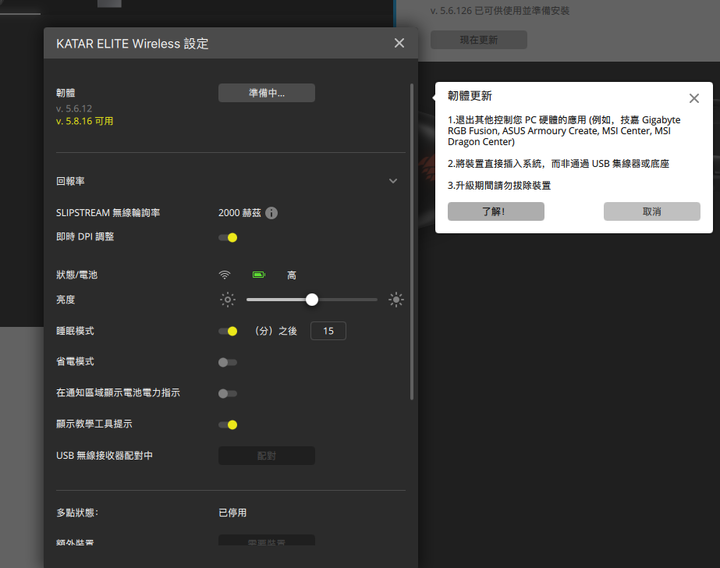Click the '3.升級期間請勿拔除裝置' instruction text

point(499,186)
